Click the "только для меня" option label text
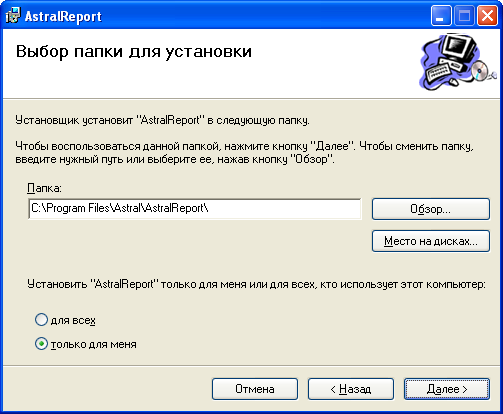This screenshot has width=503, height=414. pos(94,344)
